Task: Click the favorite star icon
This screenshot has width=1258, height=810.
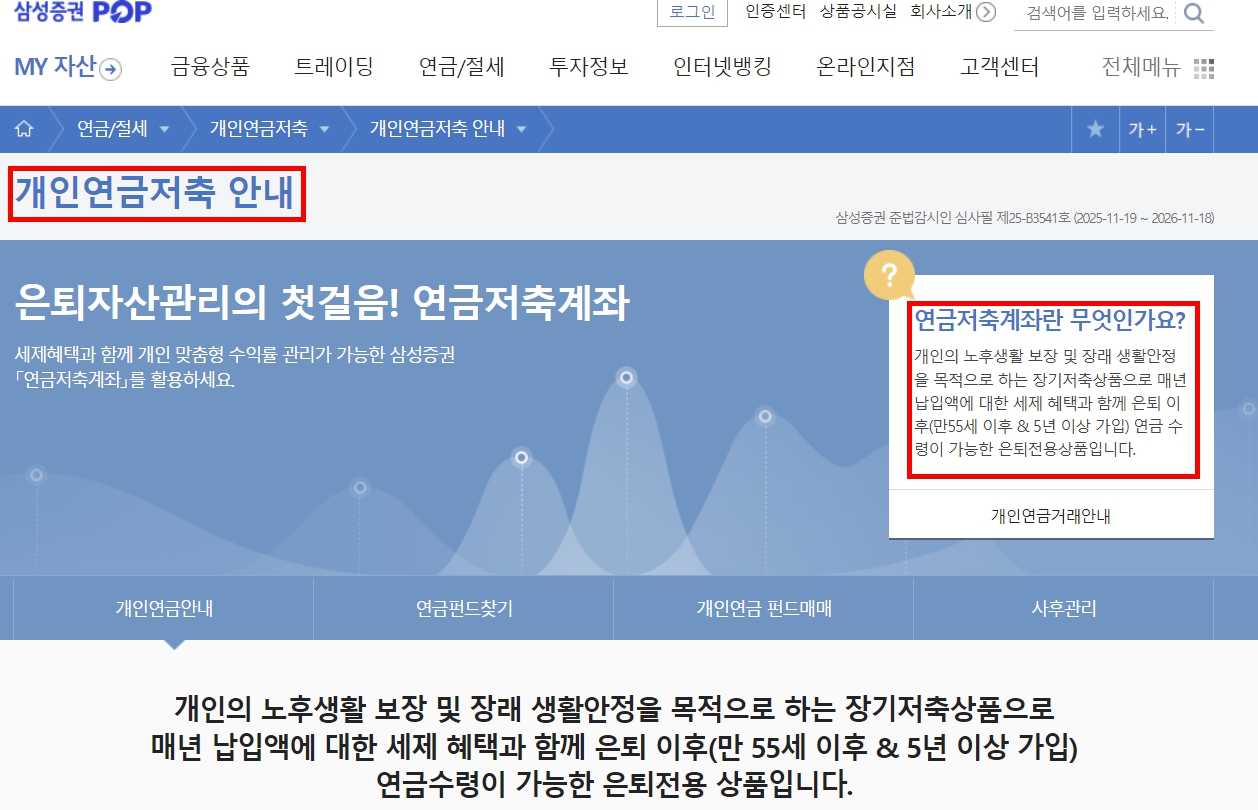Action: pos(1095,129)
